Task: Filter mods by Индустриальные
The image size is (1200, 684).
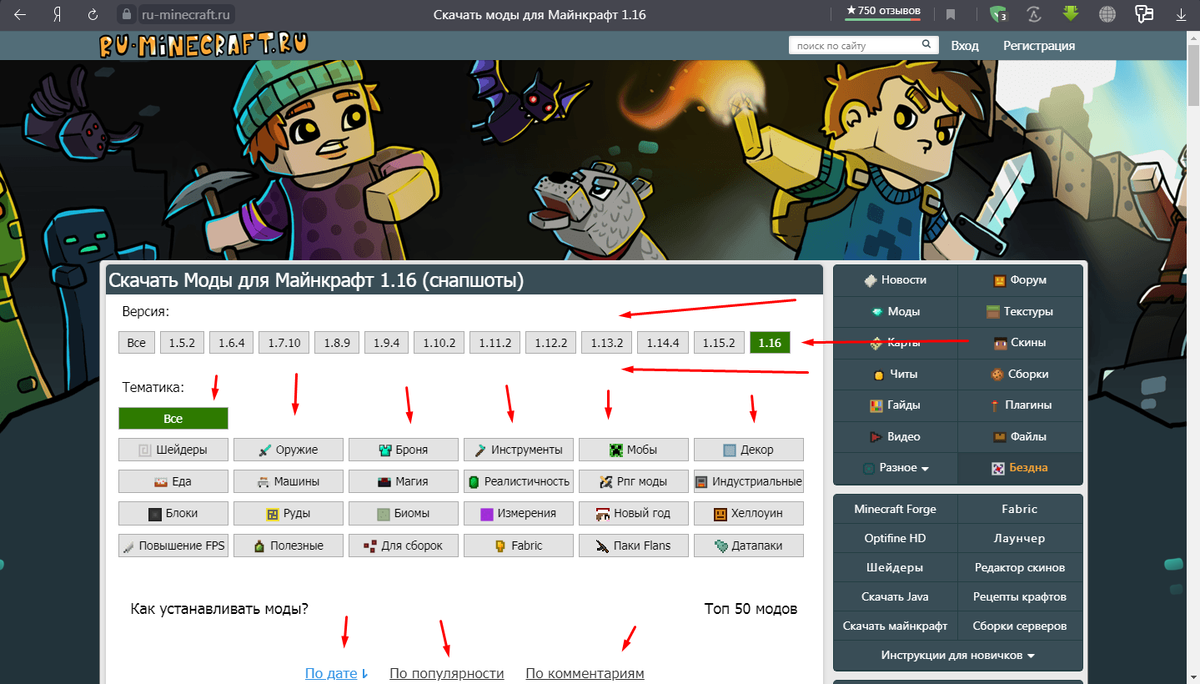Action: 749,481
